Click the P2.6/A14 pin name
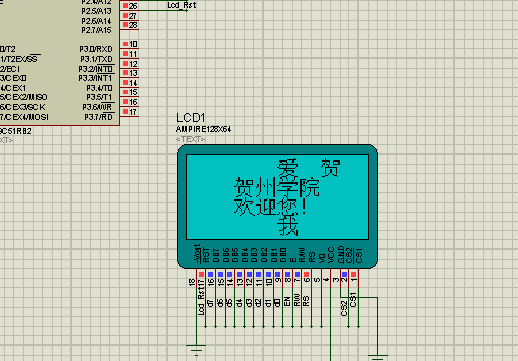The image size is (518, 361). (96, 21)
